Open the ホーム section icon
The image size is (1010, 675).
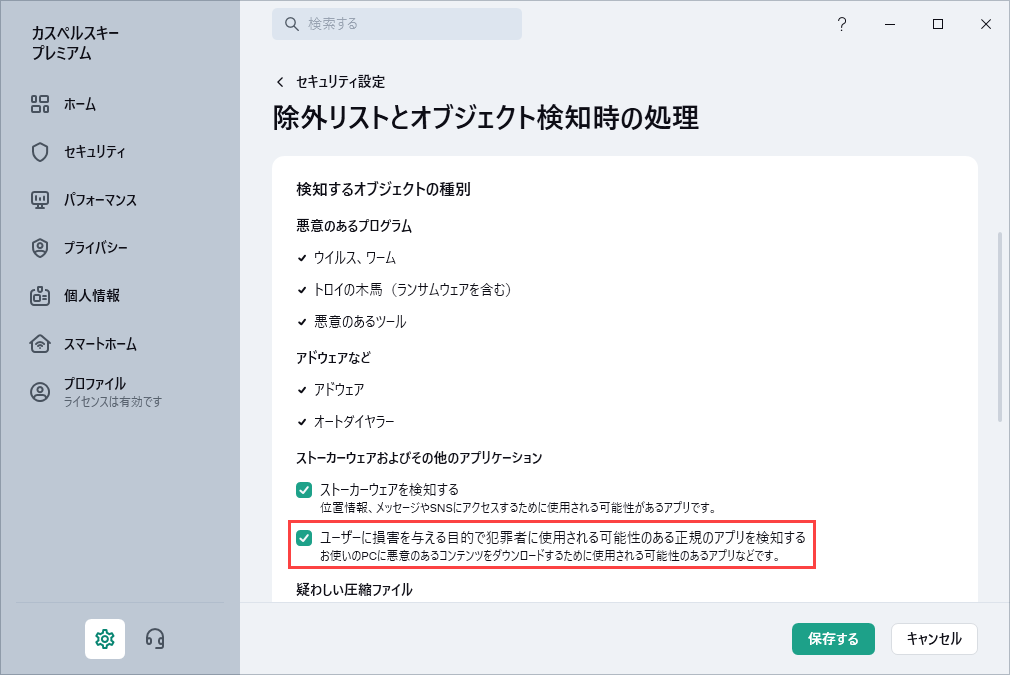[40, 104]
